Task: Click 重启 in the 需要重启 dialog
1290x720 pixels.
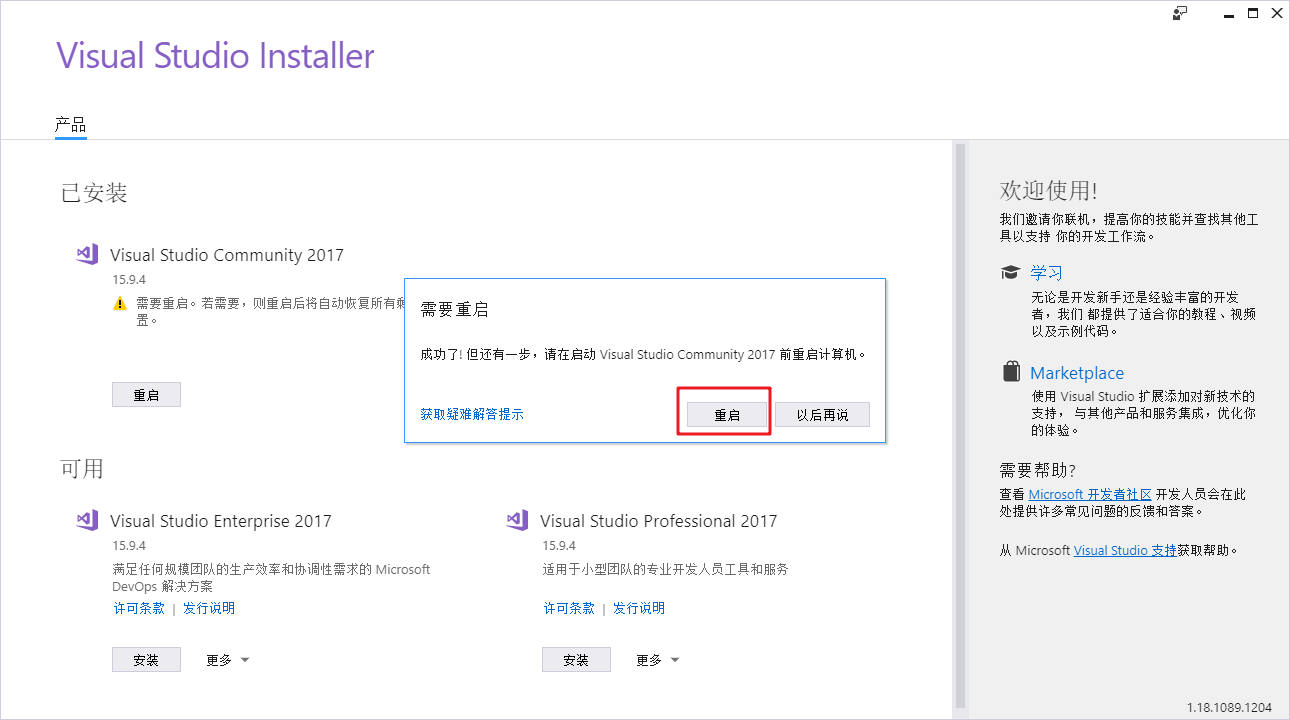Action: click(727, 415)
